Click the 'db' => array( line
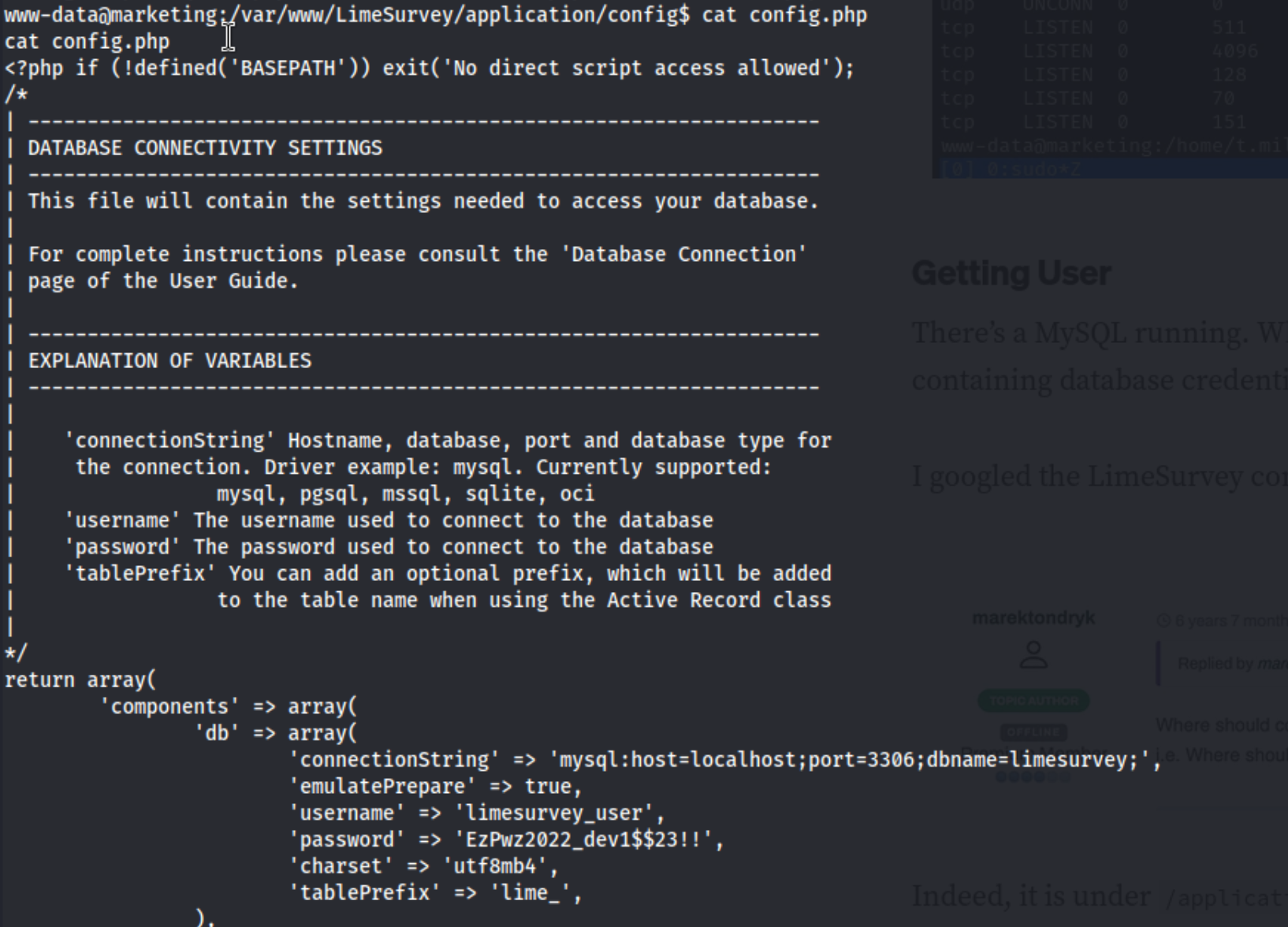The width and height of the screenshot is (1288, 927). pyautogui.click(x=276, y=734)
